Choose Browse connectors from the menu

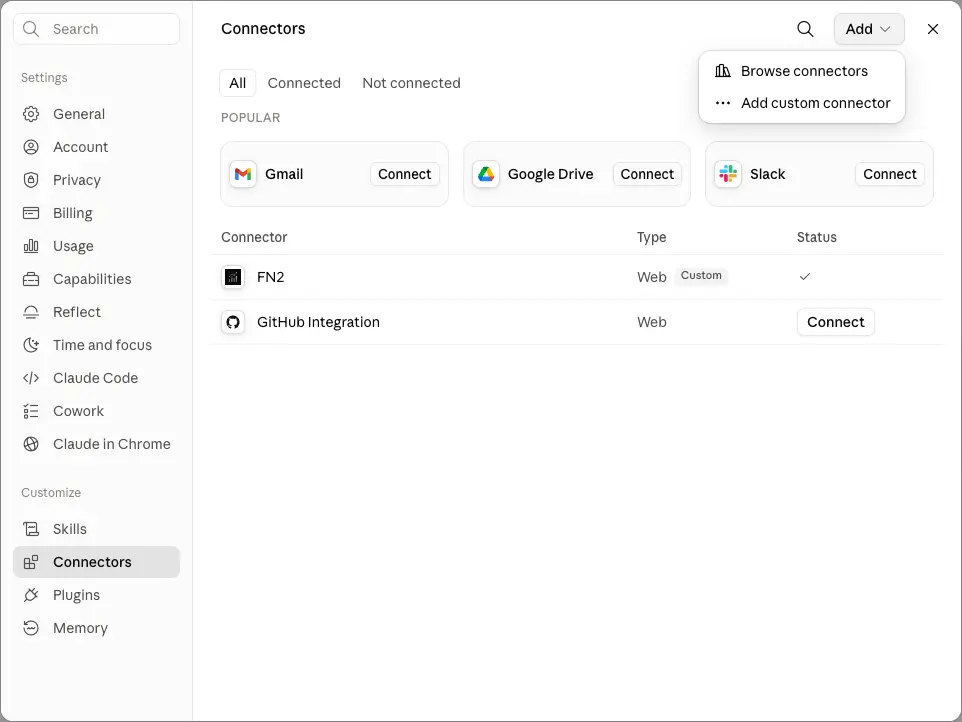coord(802,71)
